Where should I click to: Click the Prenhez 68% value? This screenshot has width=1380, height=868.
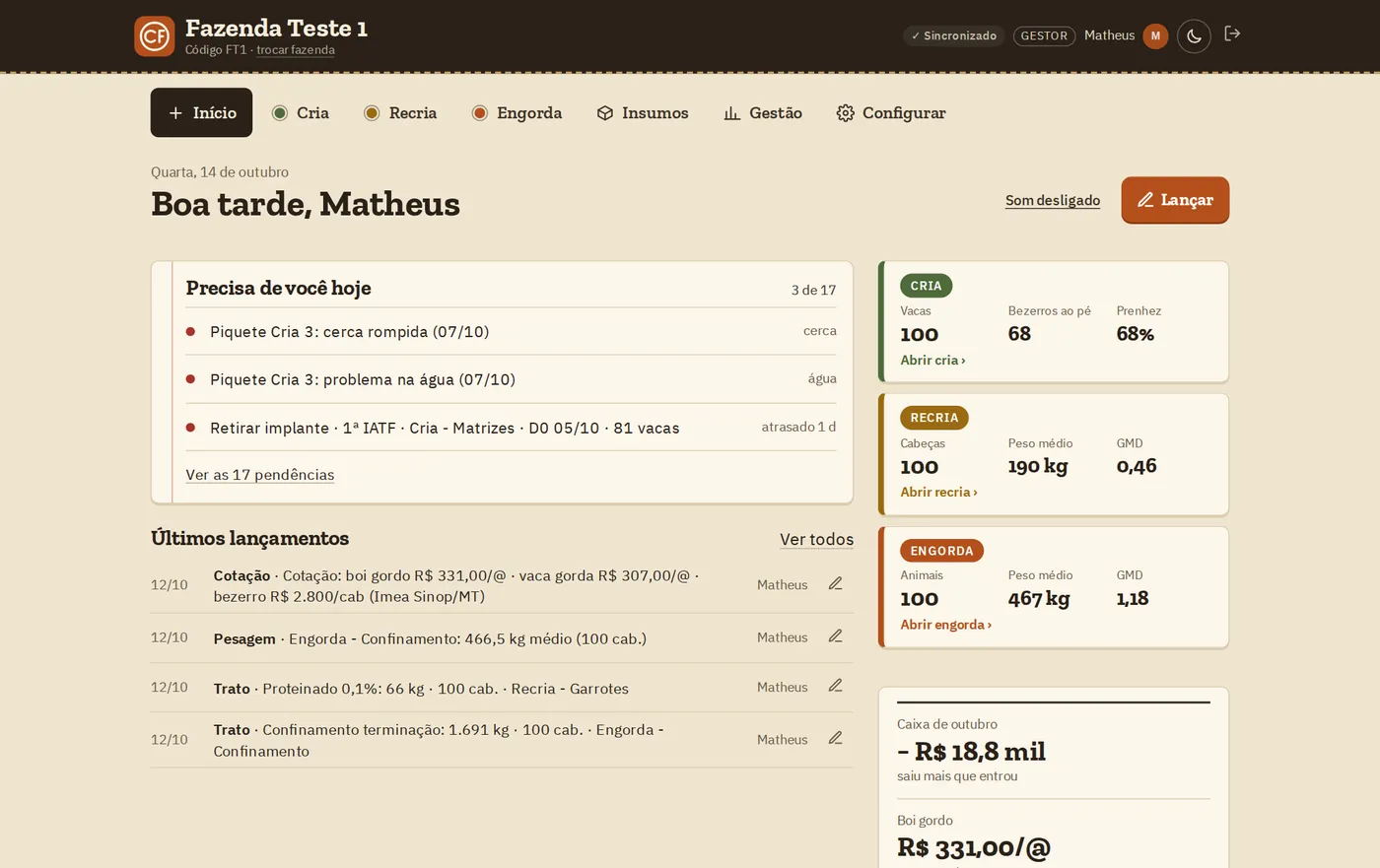(1135, 334)
